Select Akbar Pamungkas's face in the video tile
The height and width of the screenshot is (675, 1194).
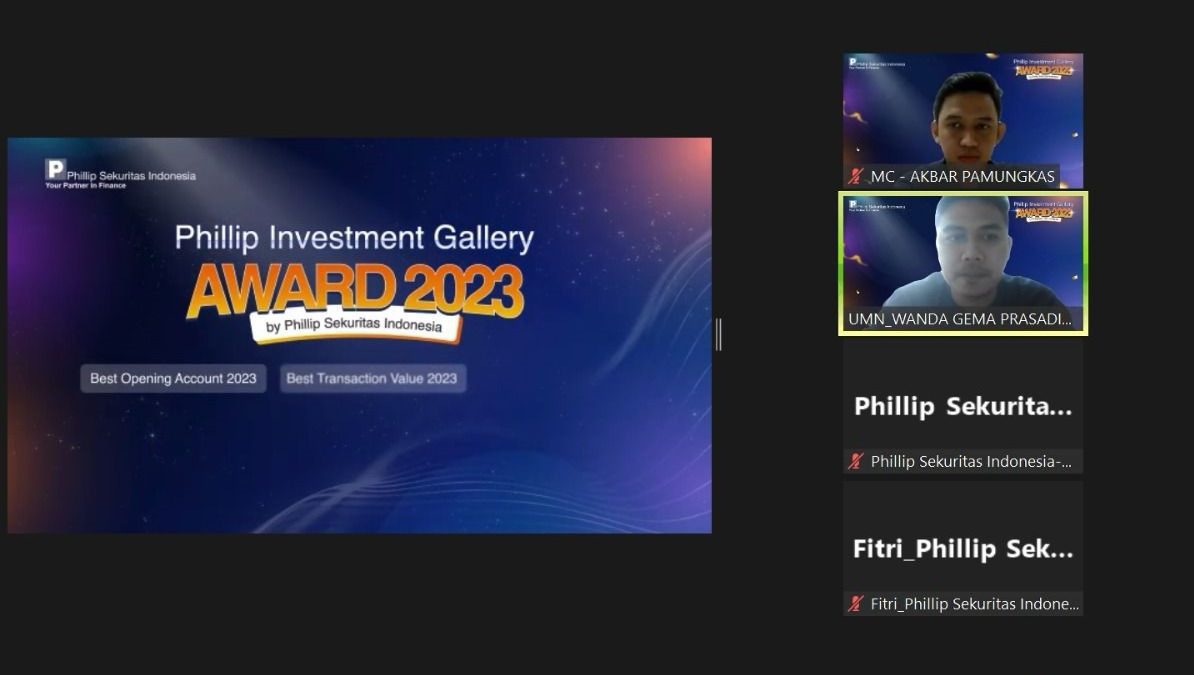point(968,119)
